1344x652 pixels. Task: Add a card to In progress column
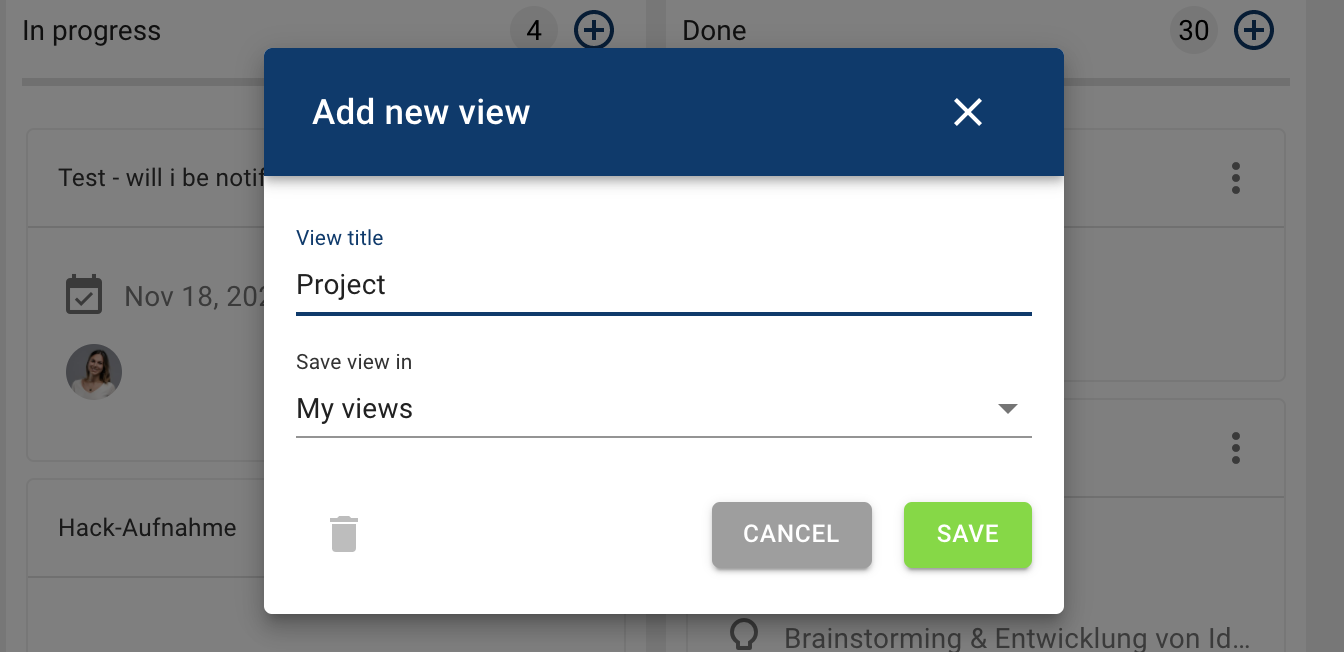click(x=594, y=30)
